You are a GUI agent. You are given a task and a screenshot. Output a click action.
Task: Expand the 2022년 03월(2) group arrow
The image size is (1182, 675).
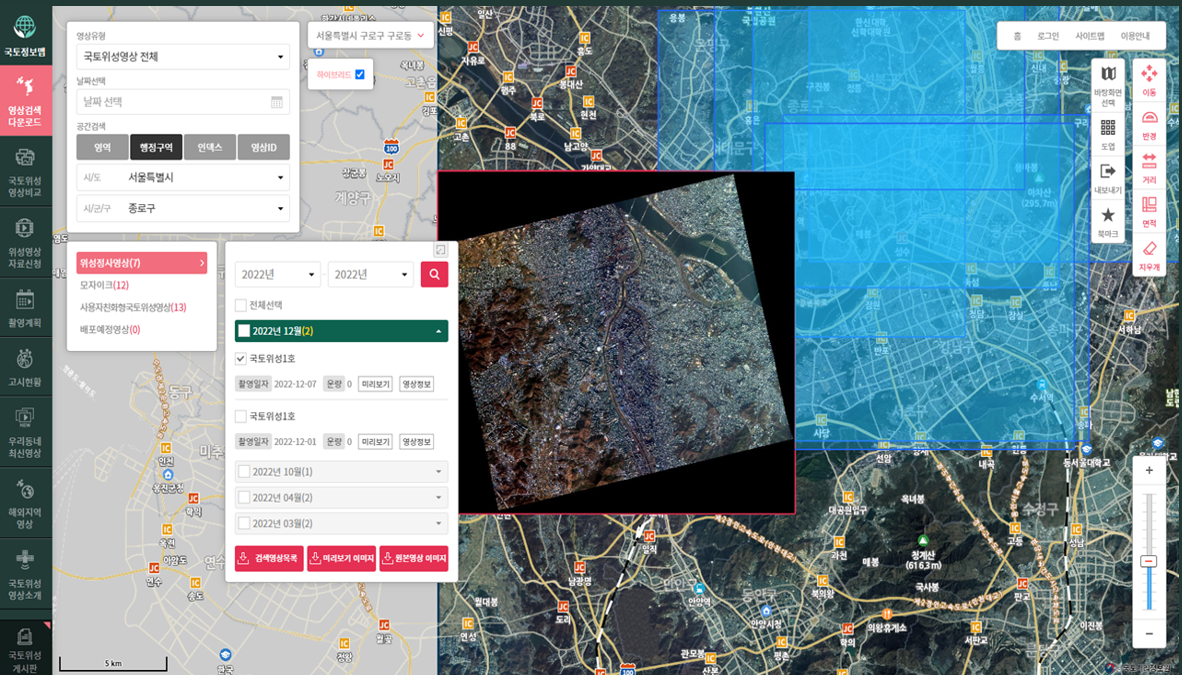pyautogui.click(x=439, y=523)
